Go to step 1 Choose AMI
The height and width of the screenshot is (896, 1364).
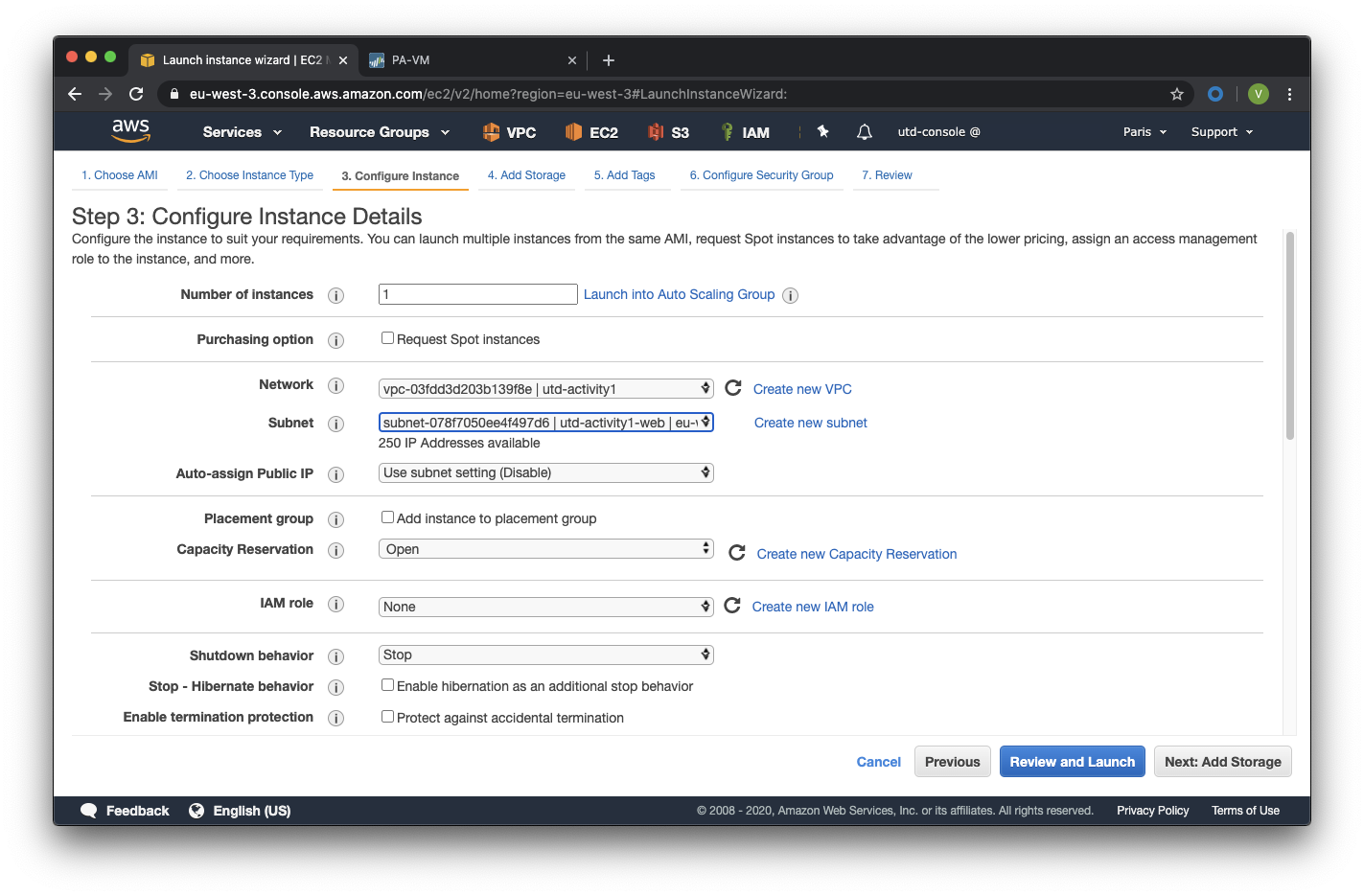[120, 175]
